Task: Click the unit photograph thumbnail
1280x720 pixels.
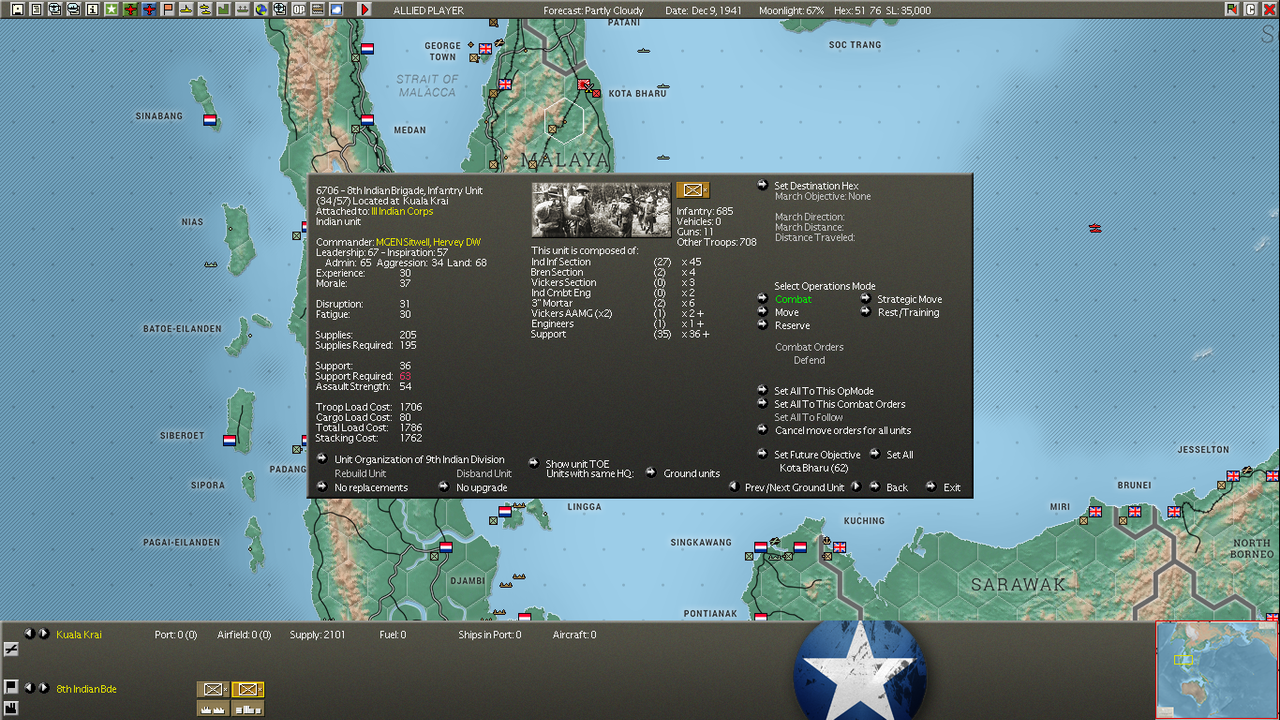Action: pos(601,209)
